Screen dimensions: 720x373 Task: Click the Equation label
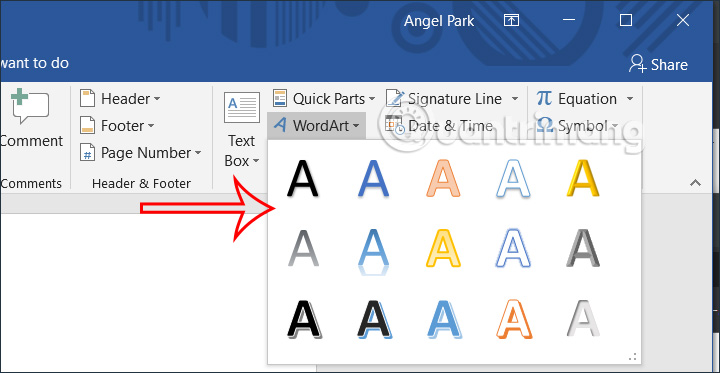pos(587,99)
